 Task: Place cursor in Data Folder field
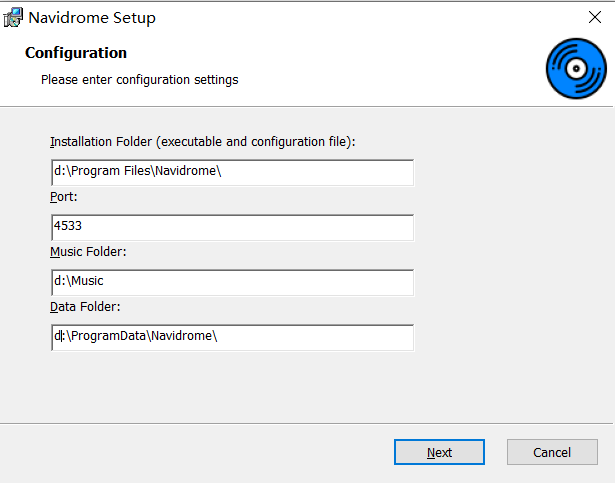(232, 337)
